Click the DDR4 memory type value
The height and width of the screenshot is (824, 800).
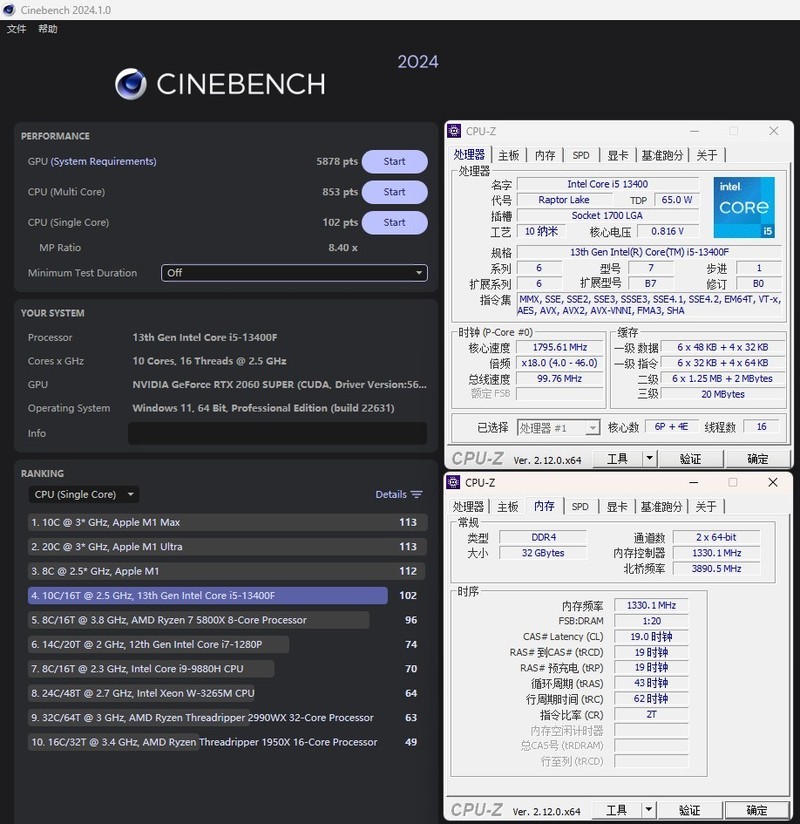pyautogui.click(x=543, y=538)
